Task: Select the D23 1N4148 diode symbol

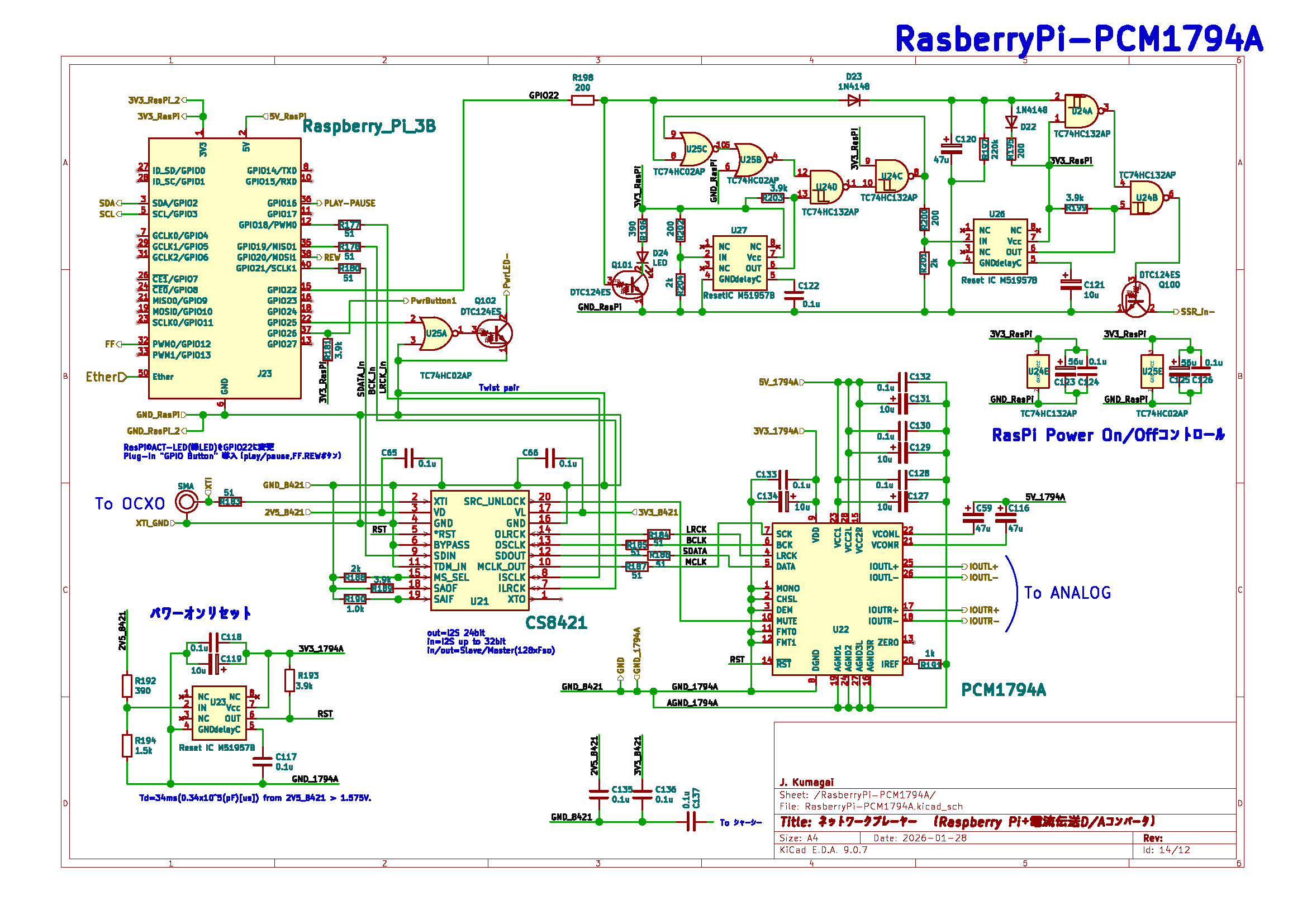Action: [854, 101]
